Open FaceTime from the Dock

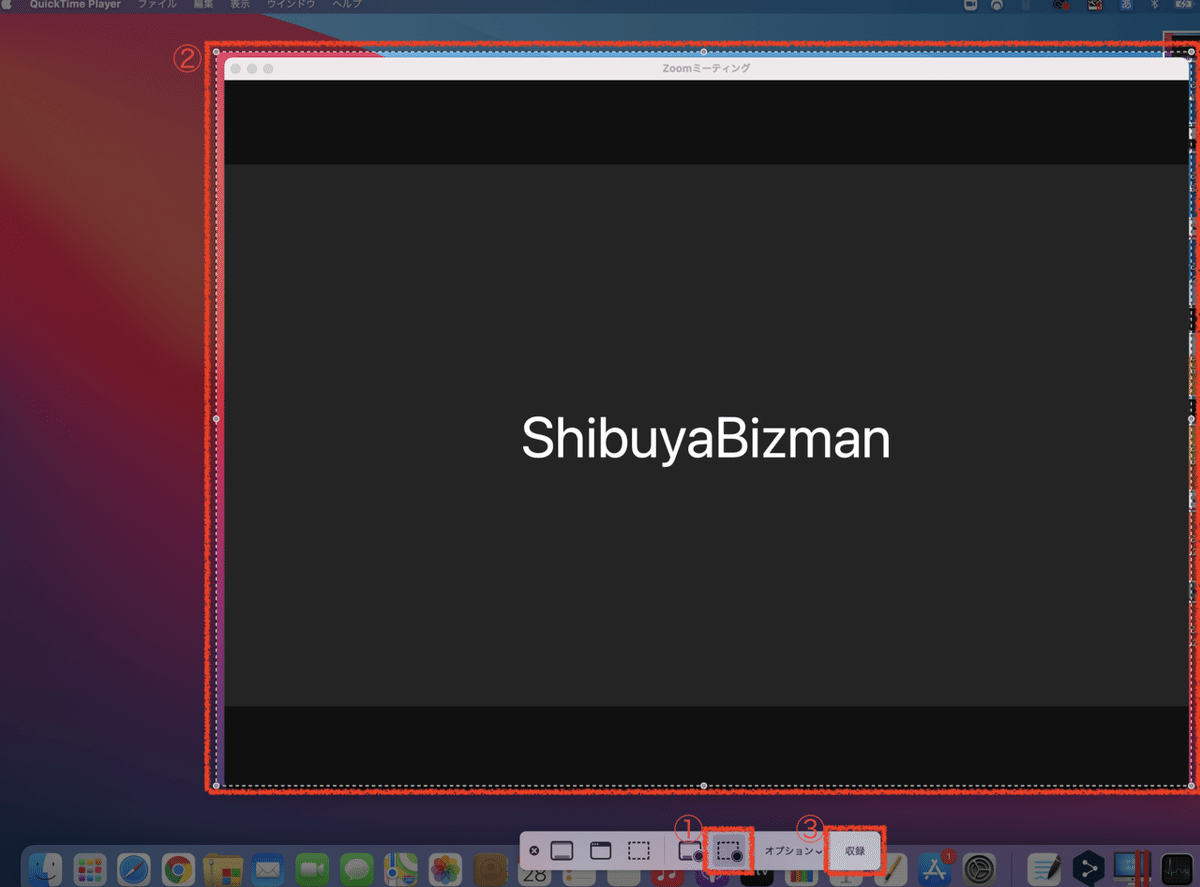[x=312, y=869]
